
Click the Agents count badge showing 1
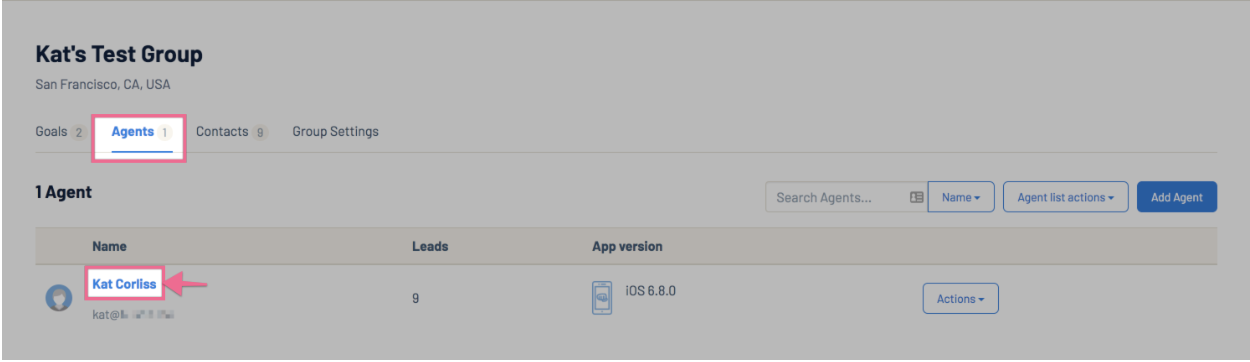coord(165,132)
